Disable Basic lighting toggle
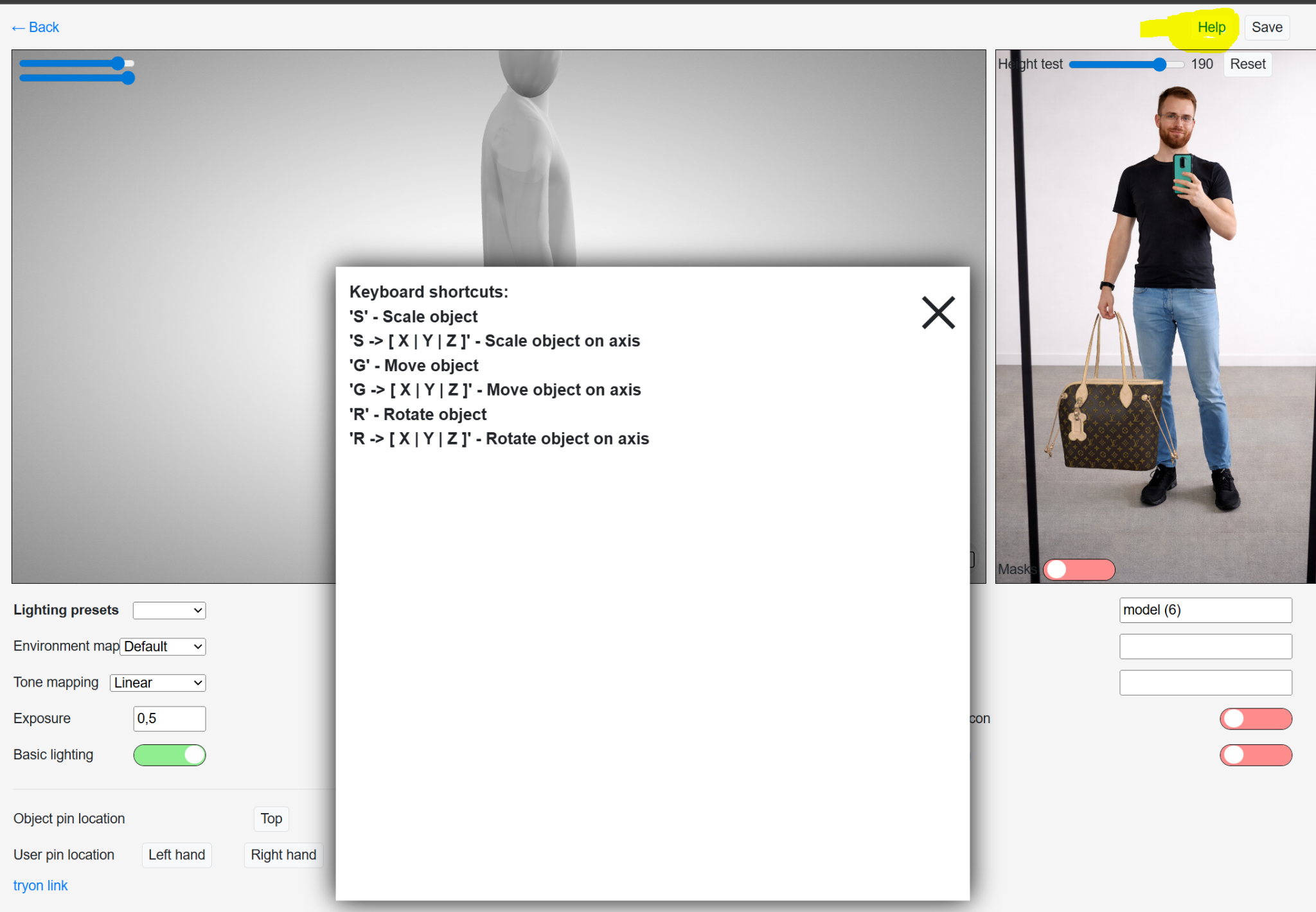Viewport: 1316px width, 912px height. coord(170,755)
